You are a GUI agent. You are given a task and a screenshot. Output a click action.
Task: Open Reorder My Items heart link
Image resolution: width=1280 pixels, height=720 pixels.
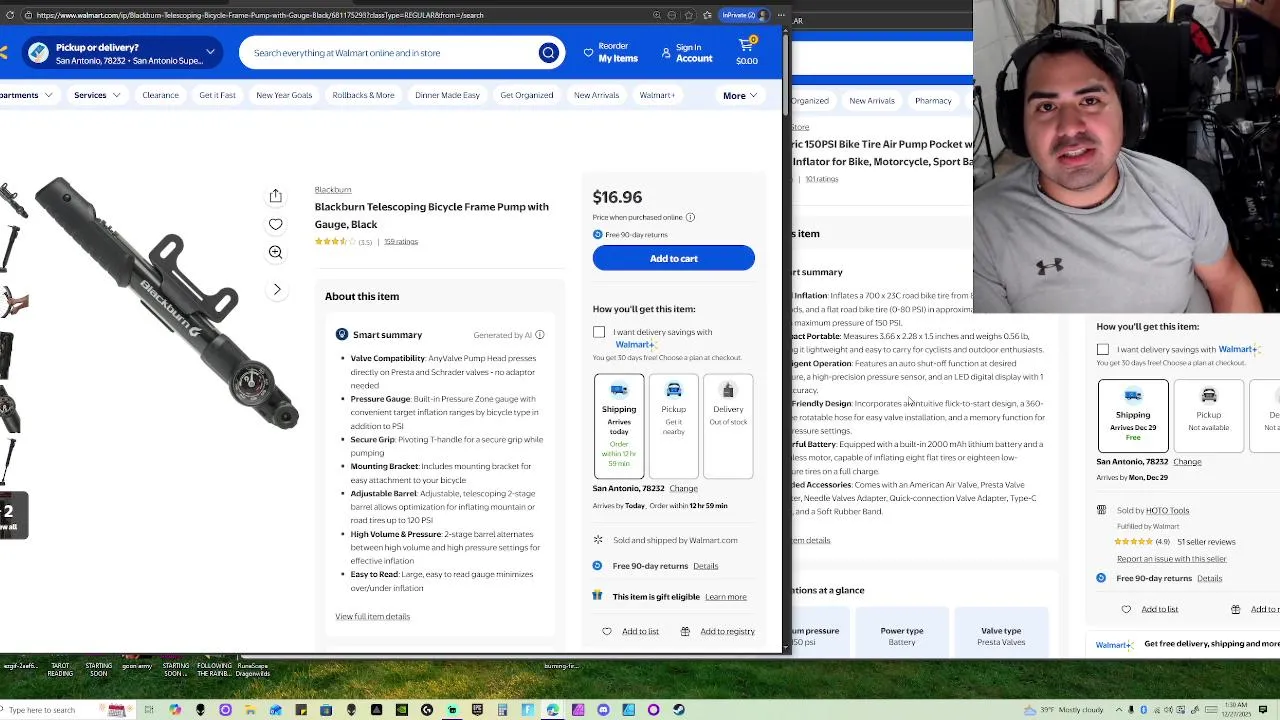611,53
